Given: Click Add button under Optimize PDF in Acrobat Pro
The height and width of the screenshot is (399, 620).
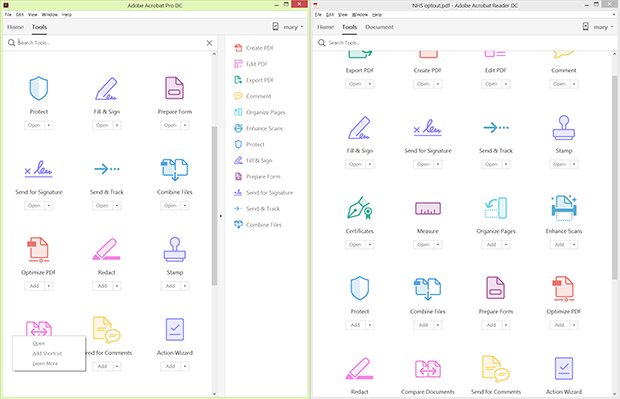Looking at the screenshot, I should [34, 286].
